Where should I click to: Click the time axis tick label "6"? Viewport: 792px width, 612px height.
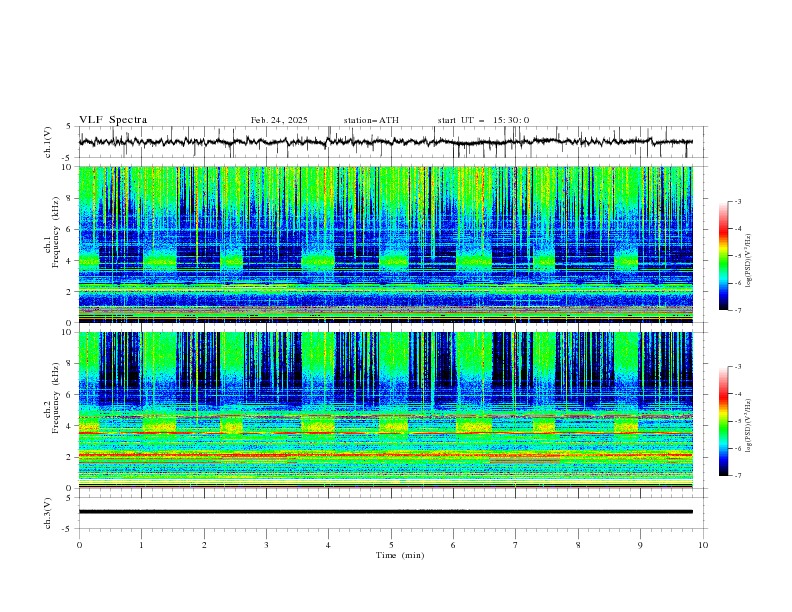(453, 545)
